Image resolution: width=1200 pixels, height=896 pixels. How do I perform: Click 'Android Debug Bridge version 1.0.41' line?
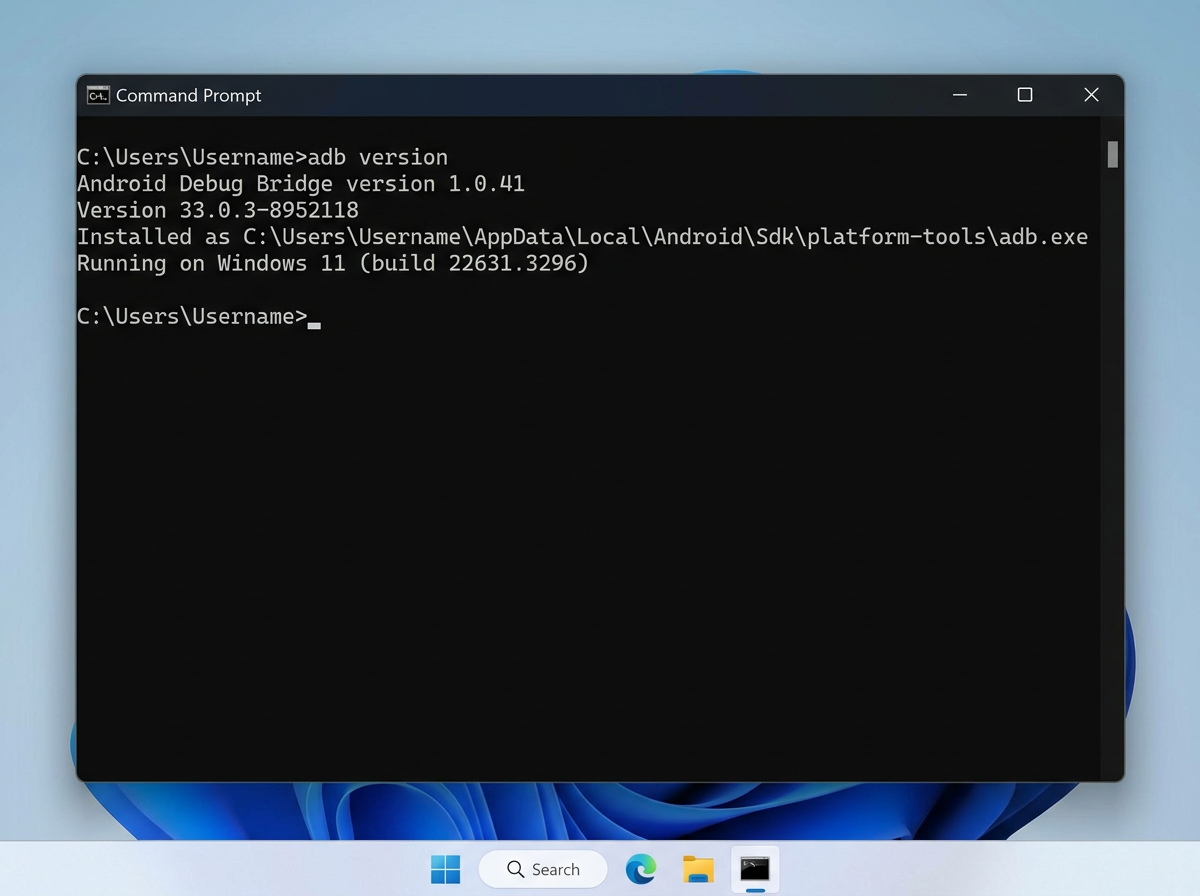[301, 184]
